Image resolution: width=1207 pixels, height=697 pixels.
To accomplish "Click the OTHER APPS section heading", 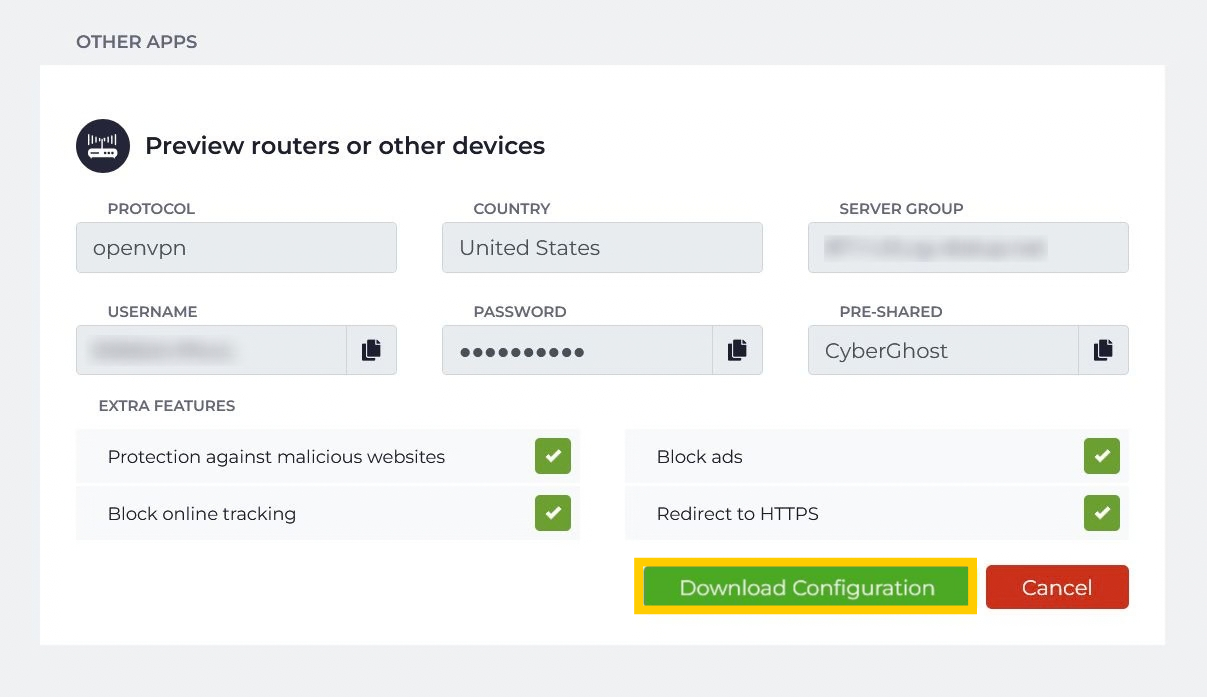I will (137, 42).
